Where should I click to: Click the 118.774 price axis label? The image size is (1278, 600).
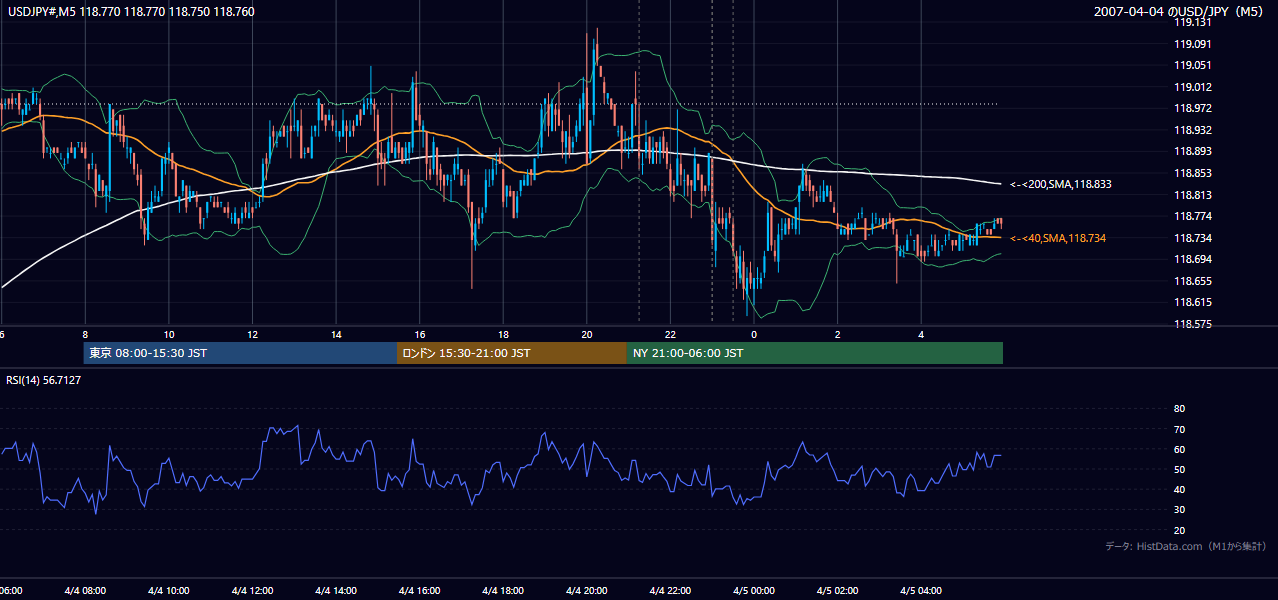(1192, 217)
